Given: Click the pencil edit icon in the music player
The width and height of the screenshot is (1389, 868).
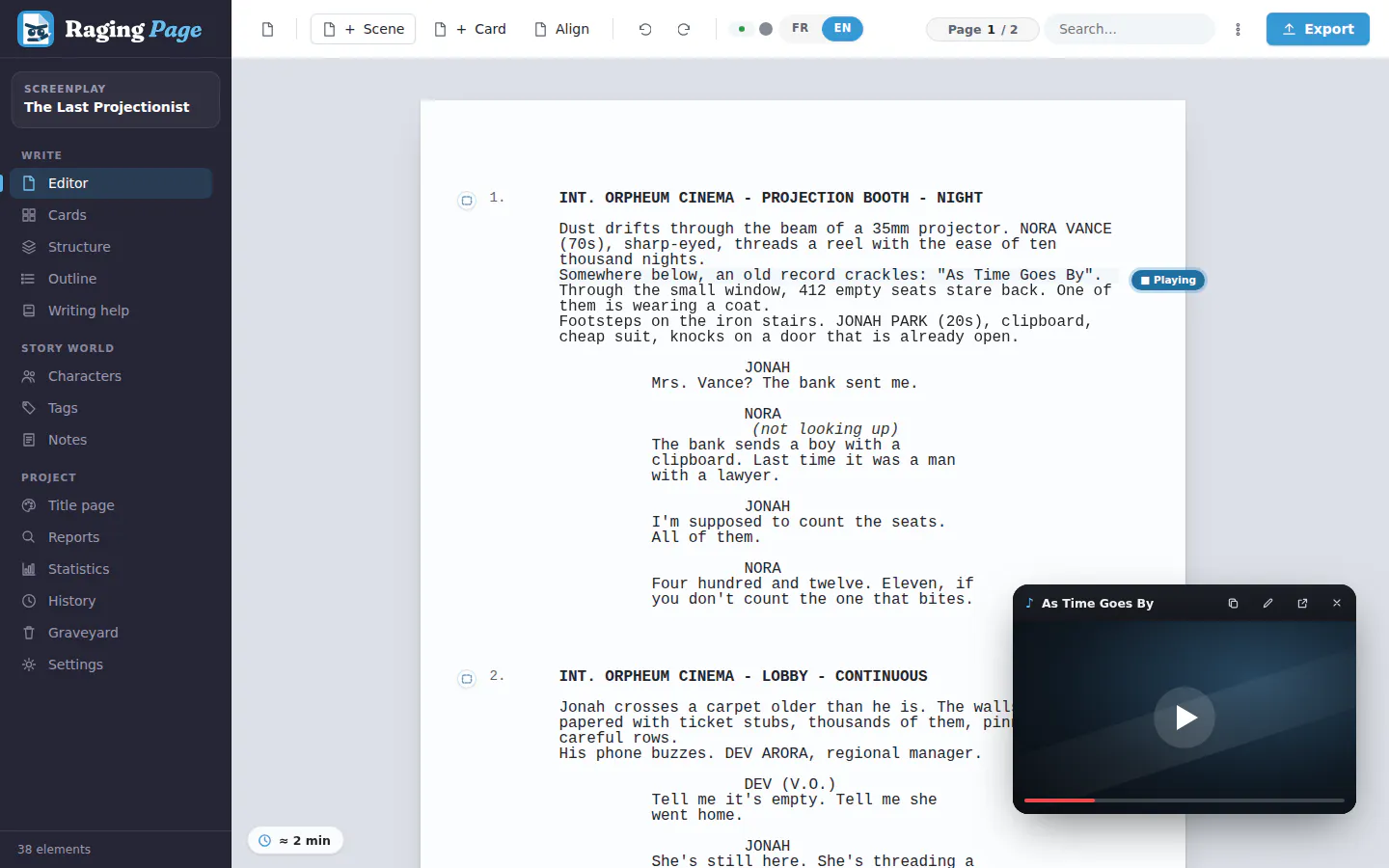Looking at the screenshot, I should pos(1267,604).
